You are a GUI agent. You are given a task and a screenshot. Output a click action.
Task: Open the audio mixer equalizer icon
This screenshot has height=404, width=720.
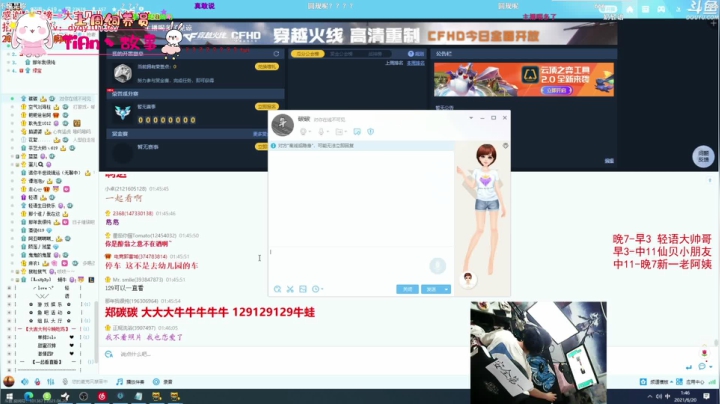pos(51,382)
